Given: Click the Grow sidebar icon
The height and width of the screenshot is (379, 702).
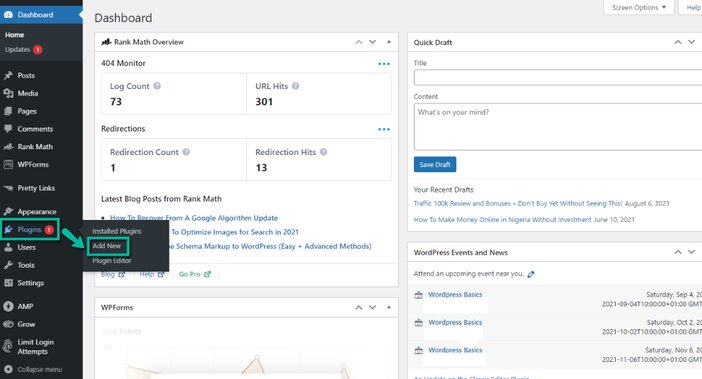Looking at the screenshot, I should (8, 324).
